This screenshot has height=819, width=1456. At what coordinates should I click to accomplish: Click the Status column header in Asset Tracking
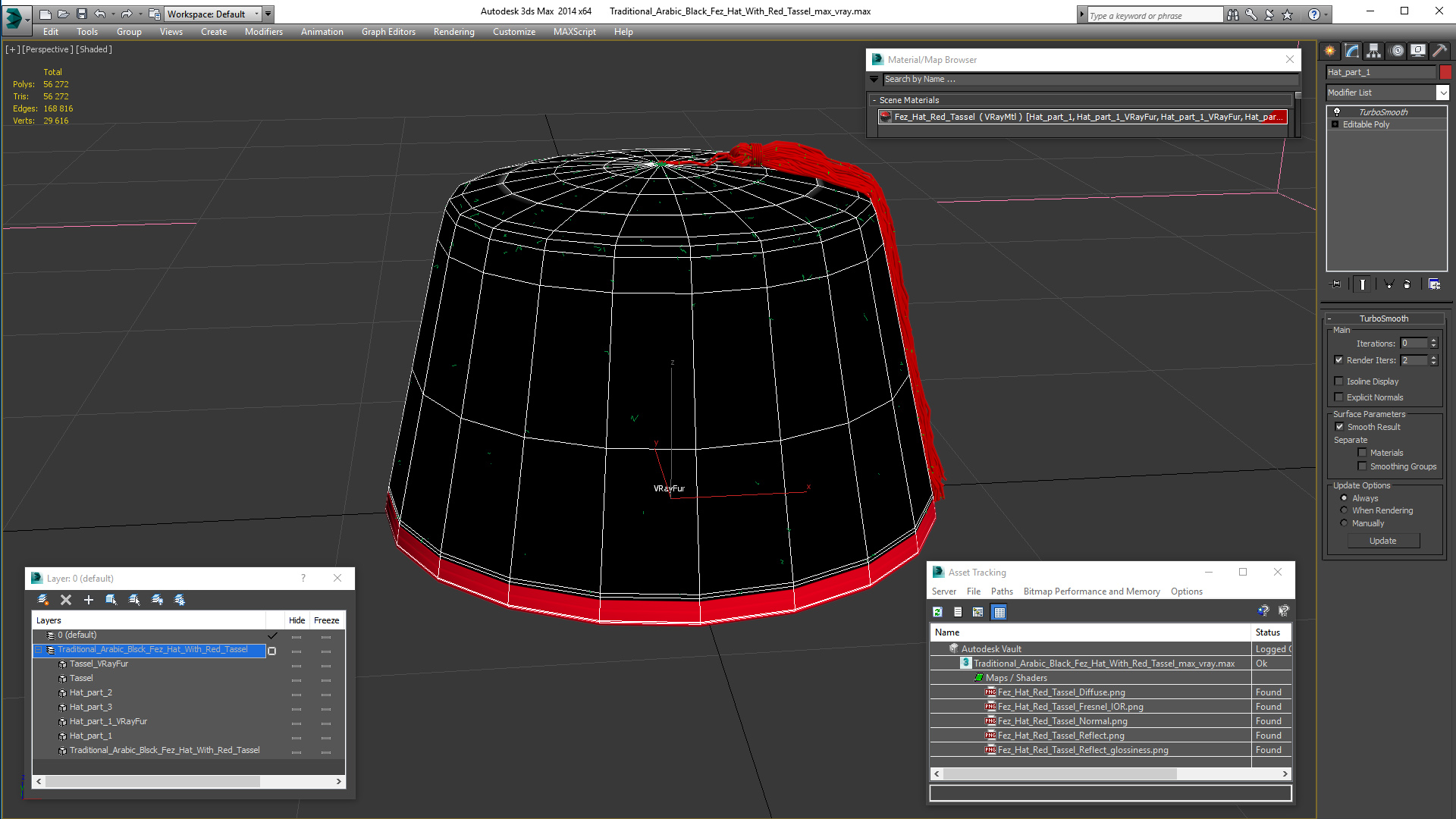click(x=1270, y=632)
